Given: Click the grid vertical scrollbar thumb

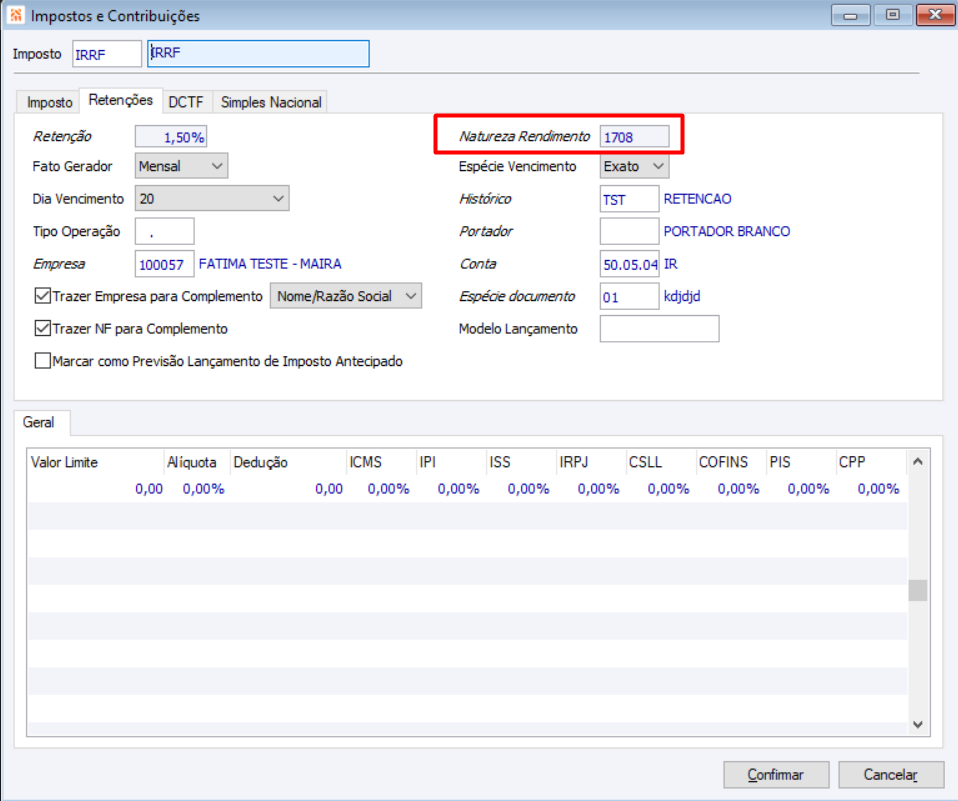Looking at the screenshot, I should coord(918,590).
